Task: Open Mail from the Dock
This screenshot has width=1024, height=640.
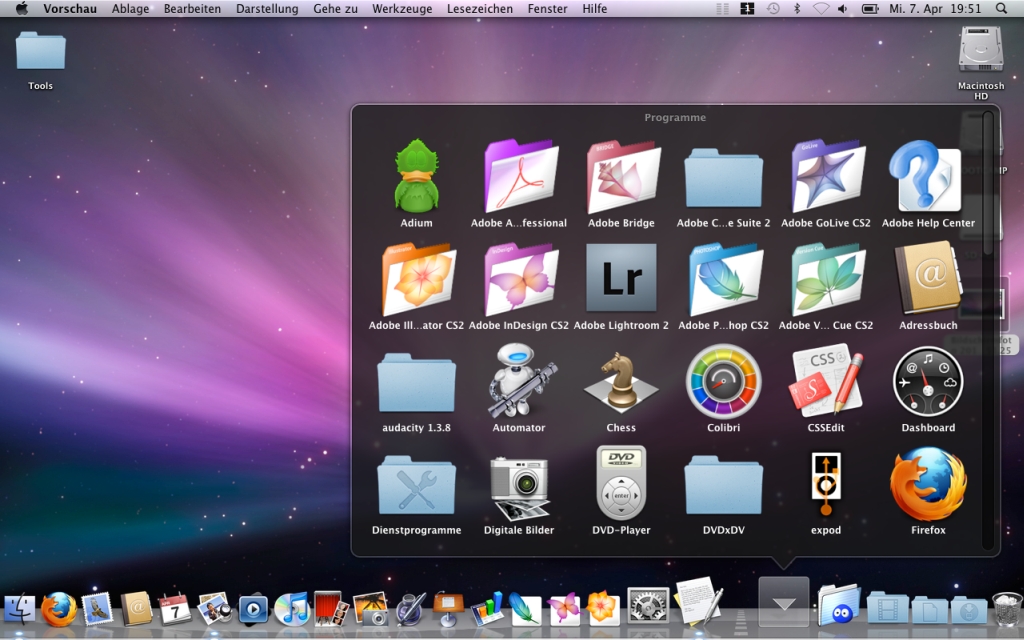Action: pyautogui.click(x=97, y=609)
